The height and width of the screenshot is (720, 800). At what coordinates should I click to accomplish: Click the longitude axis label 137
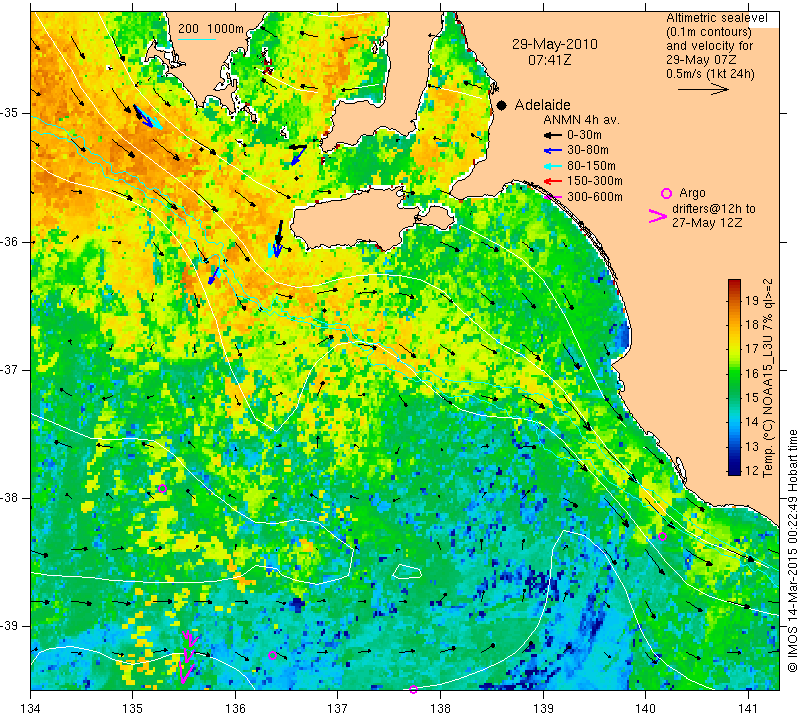pyautogui.click(x=338, y=708)
